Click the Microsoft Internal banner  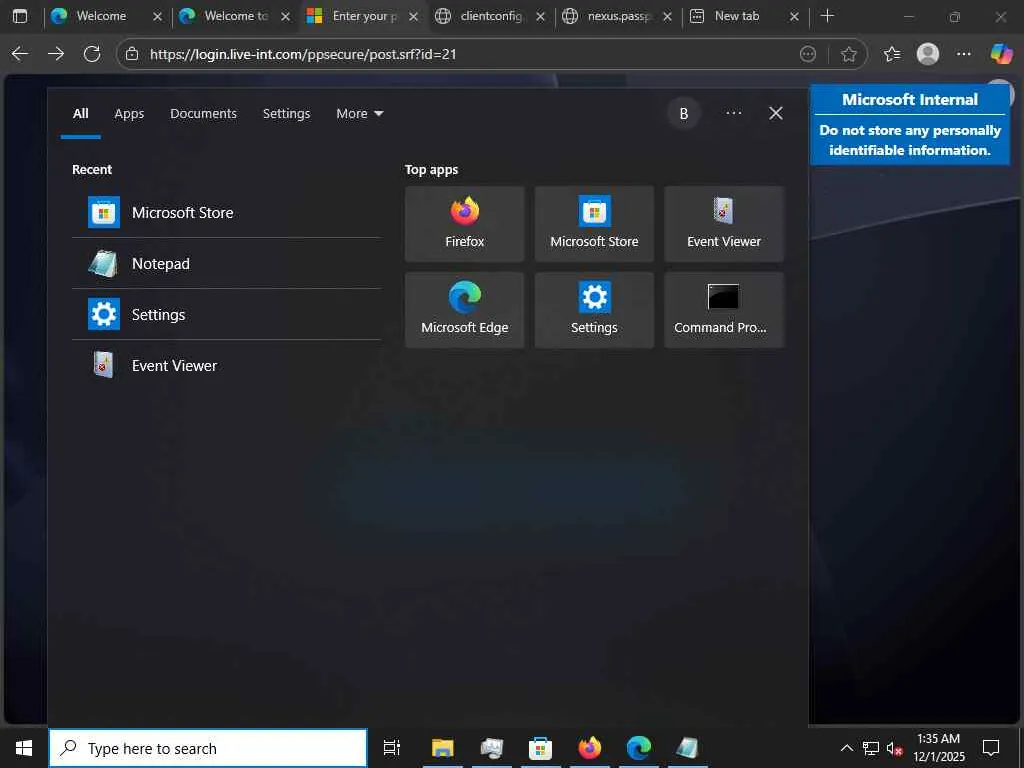(x=910, y=125)
